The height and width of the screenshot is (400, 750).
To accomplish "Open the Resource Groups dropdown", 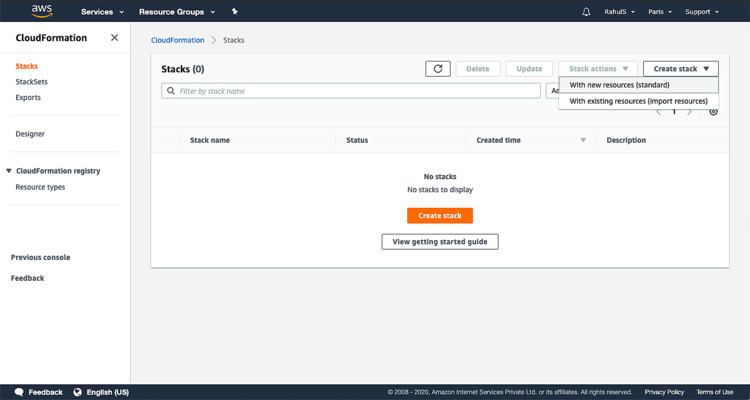I will point(176,12).
